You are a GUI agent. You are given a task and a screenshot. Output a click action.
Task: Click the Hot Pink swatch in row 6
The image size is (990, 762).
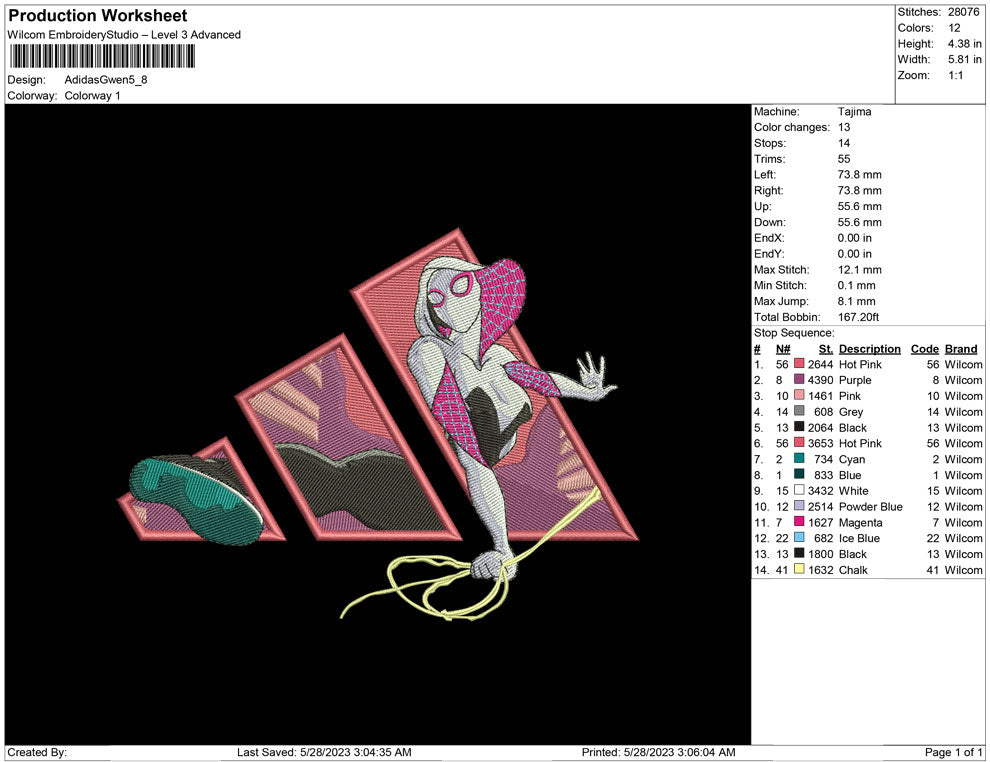click(x=799, y=443)
